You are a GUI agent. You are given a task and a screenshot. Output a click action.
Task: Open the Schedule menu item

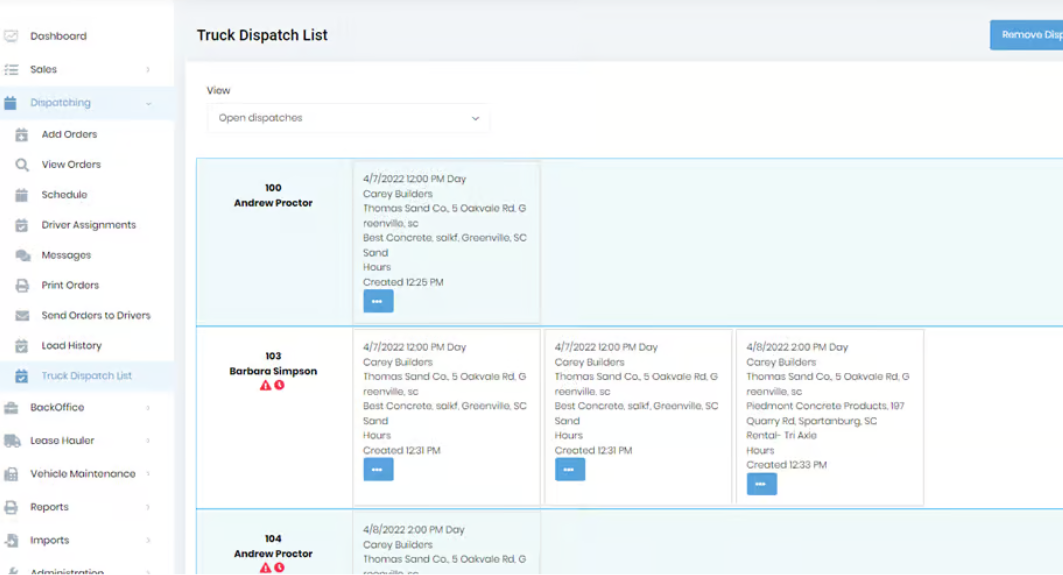pos(64,195)
